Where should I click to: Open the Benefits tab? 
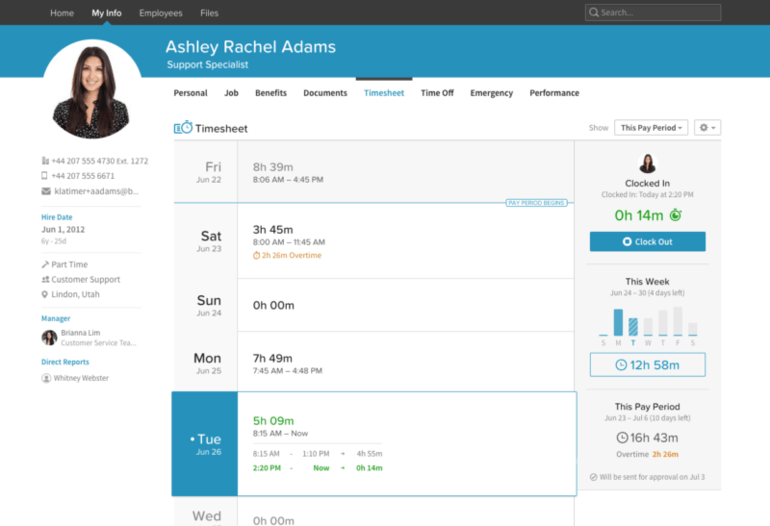click(271, 93)
